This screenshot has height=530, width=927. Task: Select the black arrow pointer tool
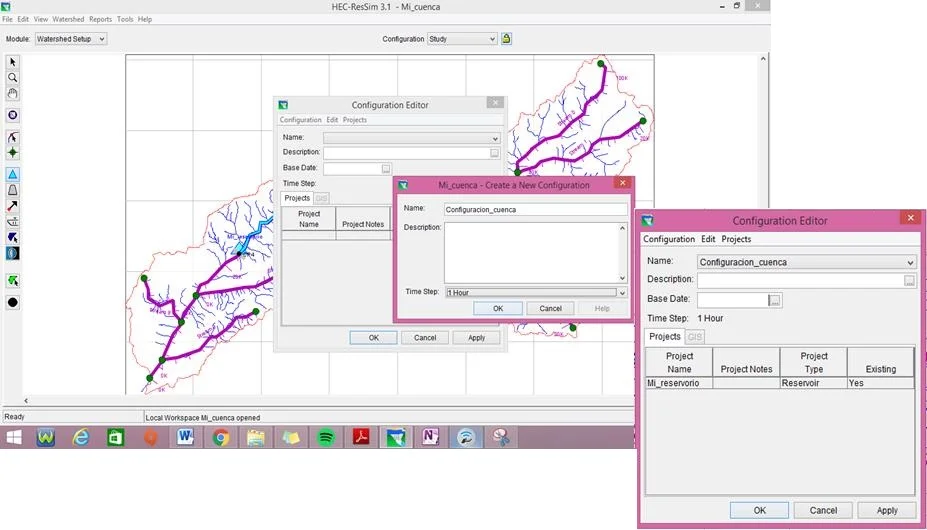(12, 62)
